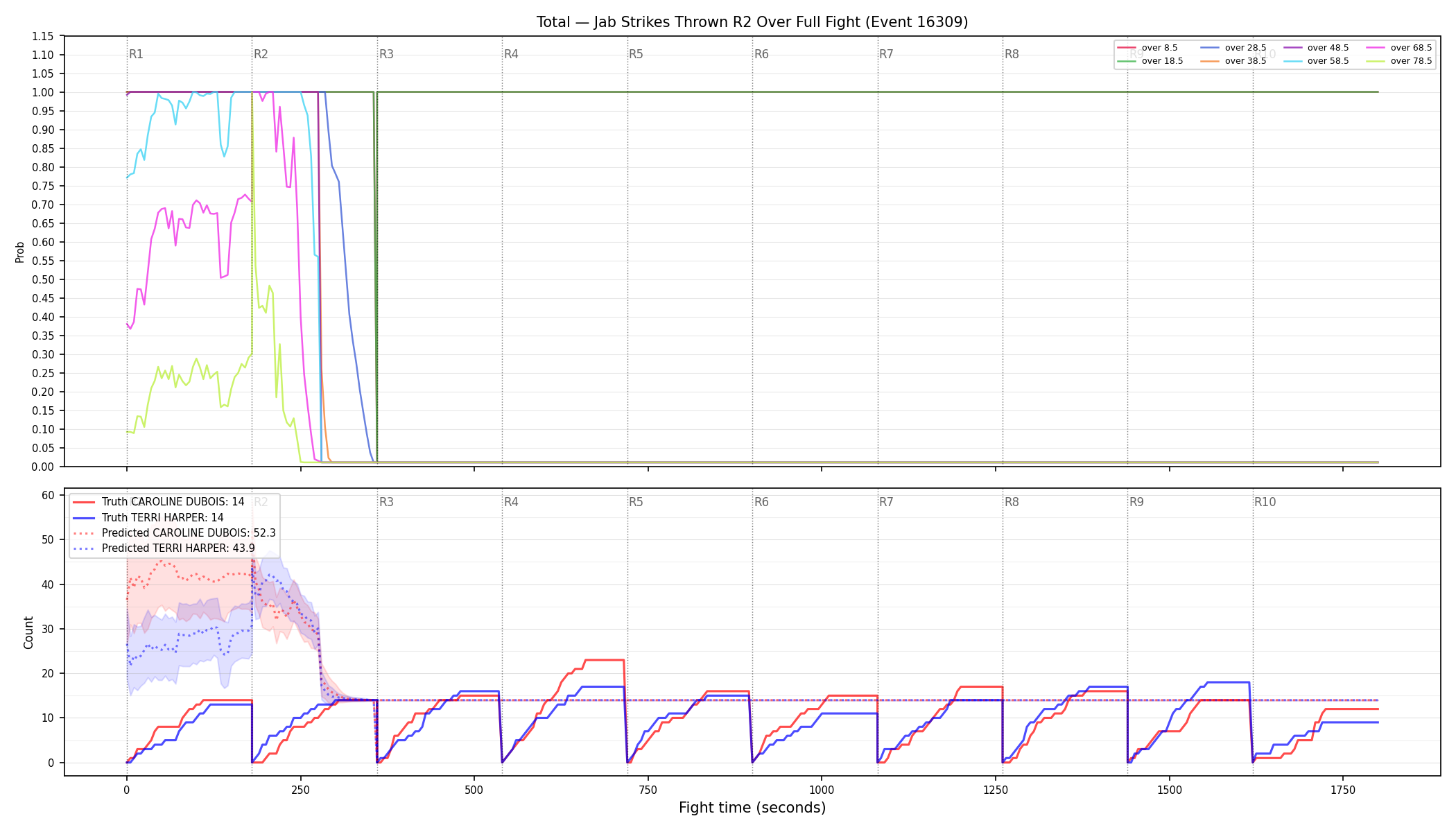
Task: Click the x-axis tick label 750
Action: (x=648, y=790)
